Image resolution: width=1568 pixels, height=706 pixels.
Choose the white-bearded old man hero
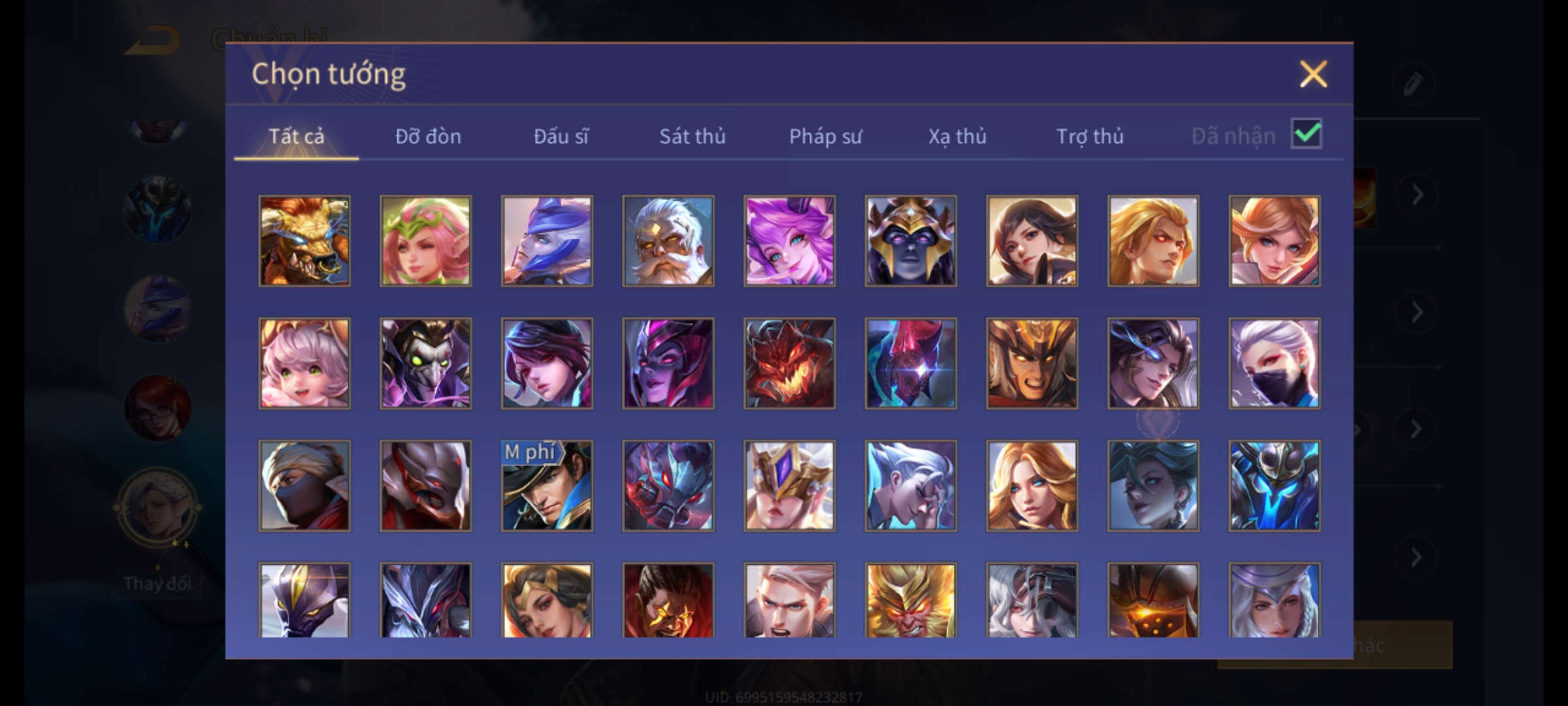click(x=668, y=241)
